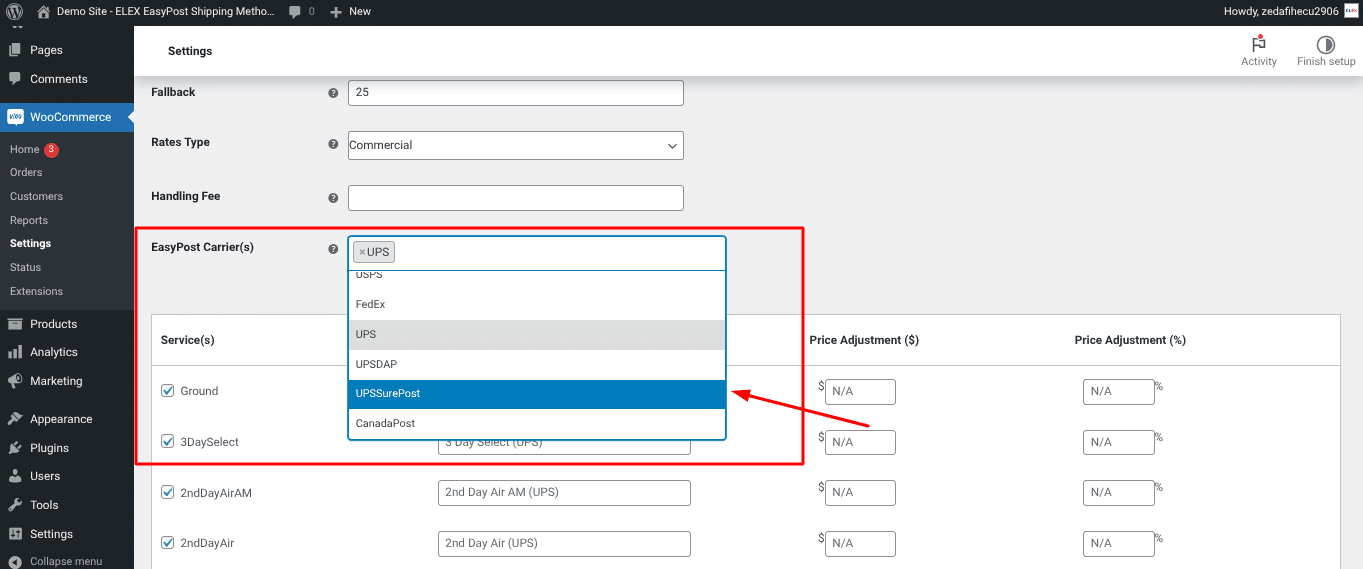Click help icon beside Rates Type
The height and width of the screenshot is (569, 1363).
333,144
